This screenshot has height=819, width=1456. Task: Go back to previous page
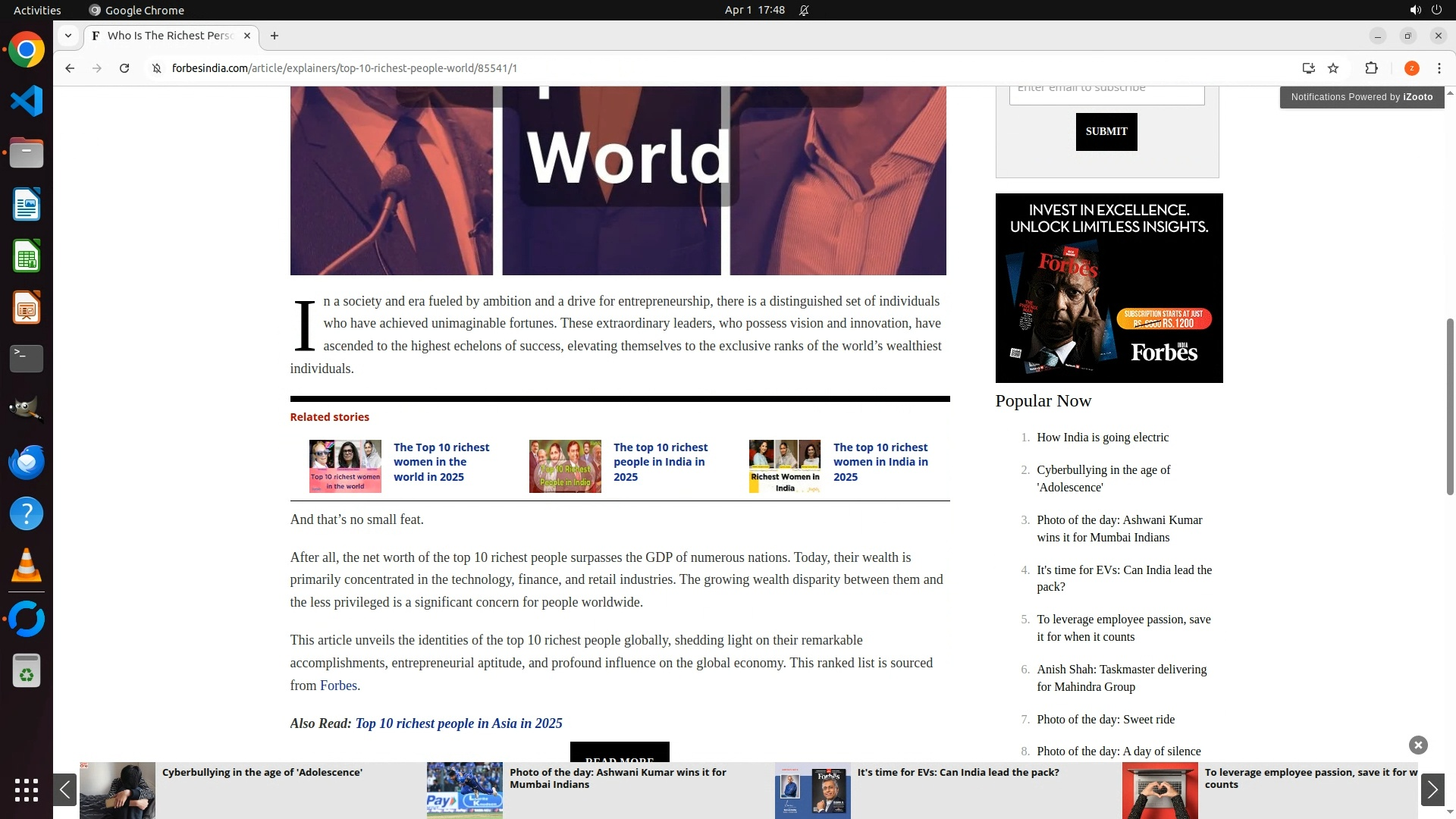pyautogui.click(x=70, y=68)
